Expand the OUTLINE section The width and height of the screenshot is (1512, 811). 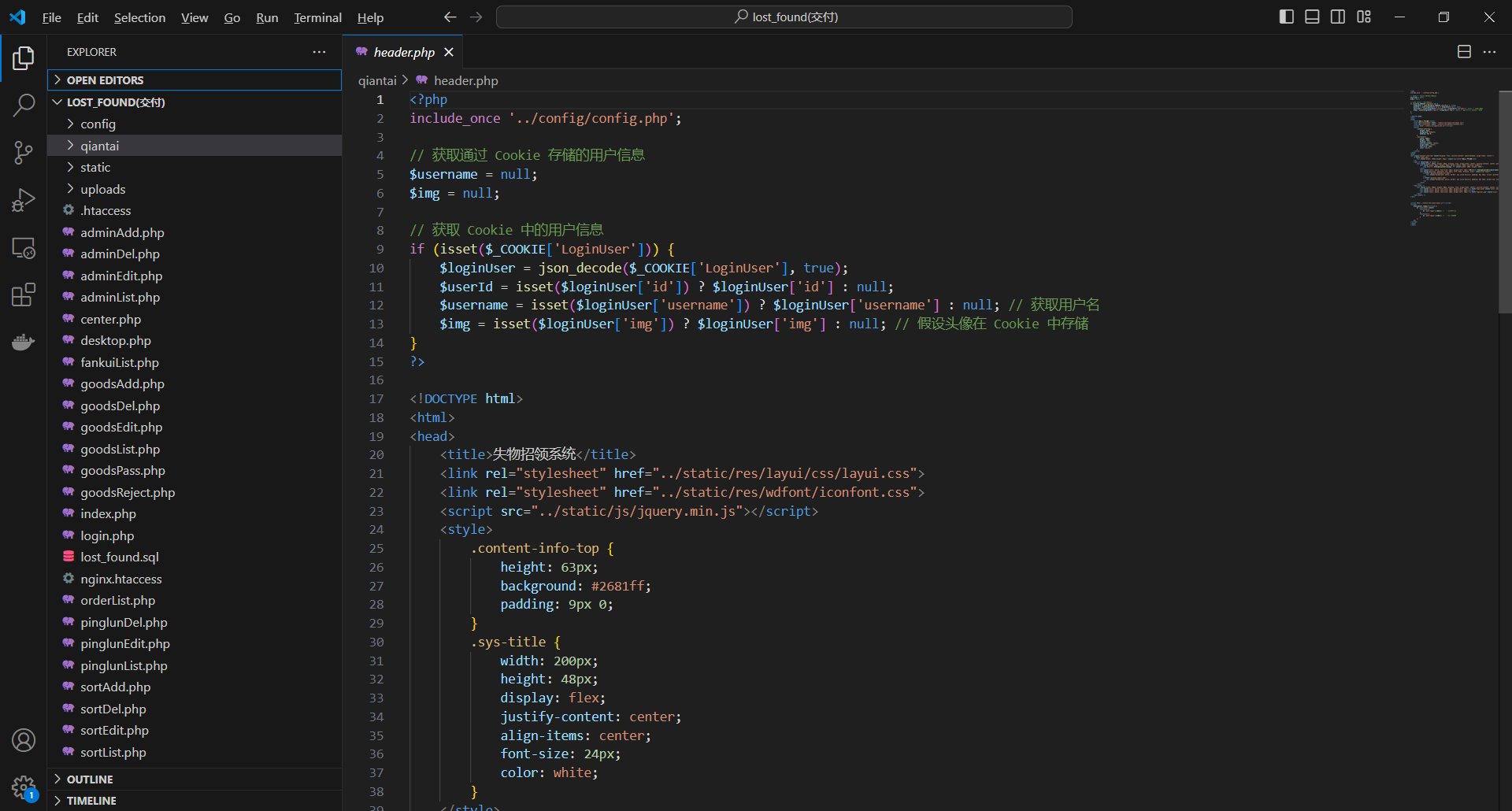(x=195, y=779)
